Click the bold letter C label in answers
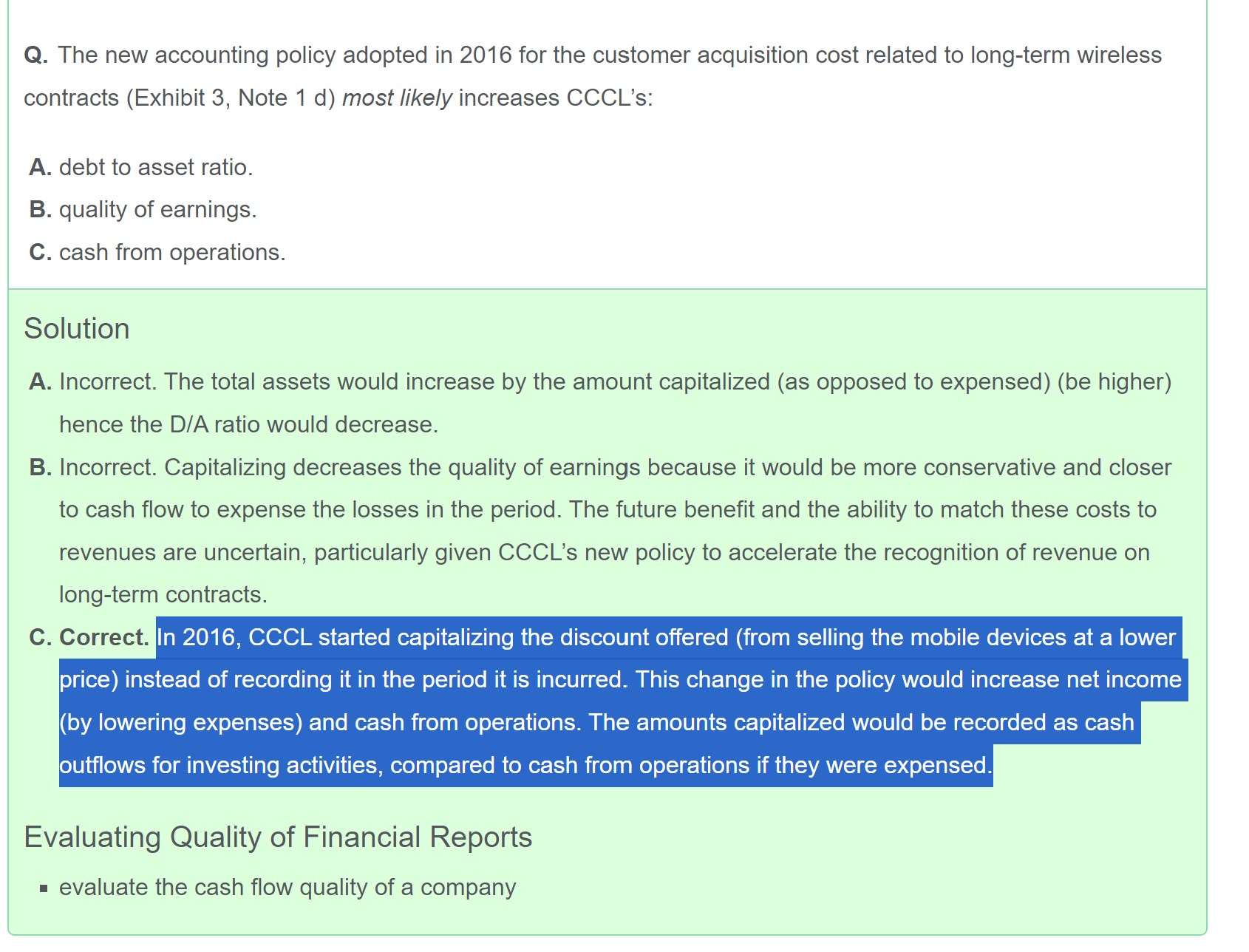 [x=40, y=252]
